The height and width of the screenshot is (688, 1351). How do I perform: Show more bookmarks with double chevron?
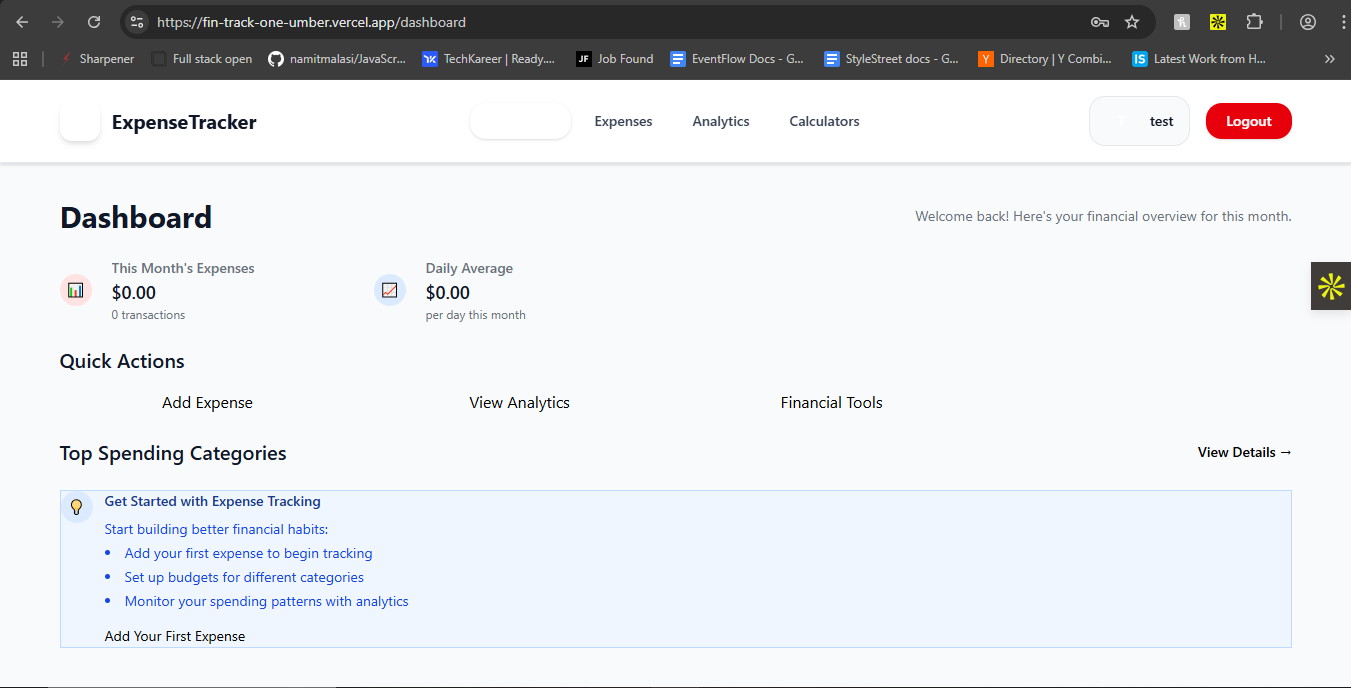click(1329, 59)
